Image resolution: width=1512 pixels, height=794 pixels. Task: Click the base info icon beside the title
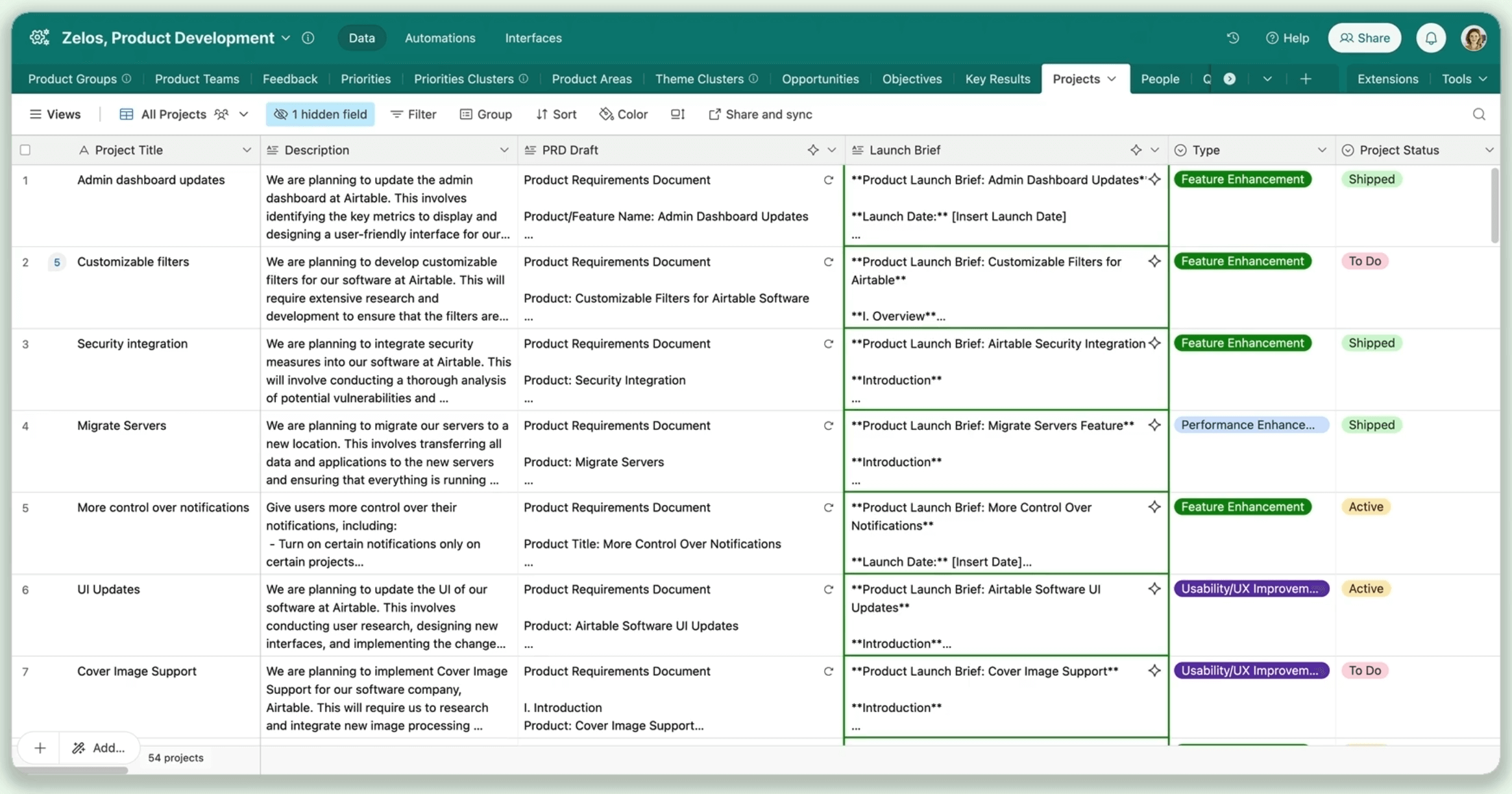point(308,38)
